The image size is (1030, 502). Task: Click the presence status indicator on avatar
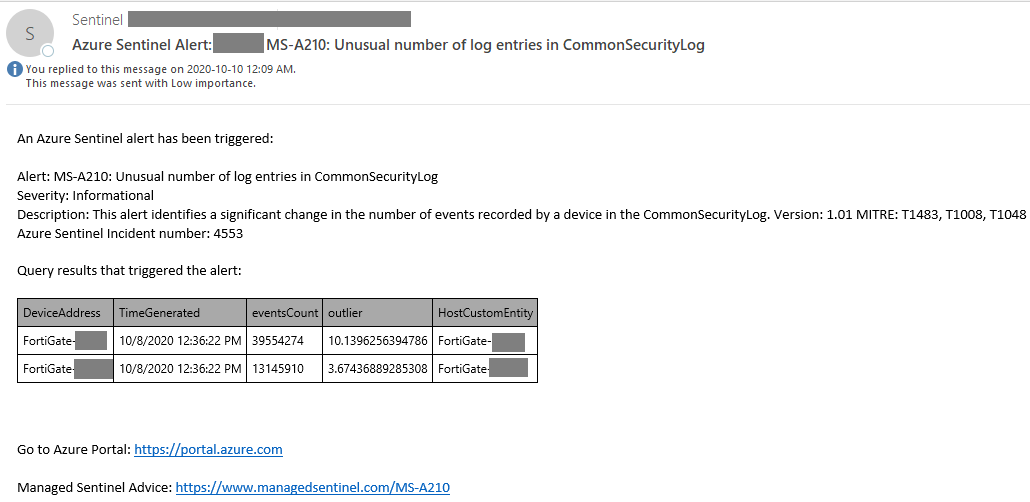(x=48, y=51)
